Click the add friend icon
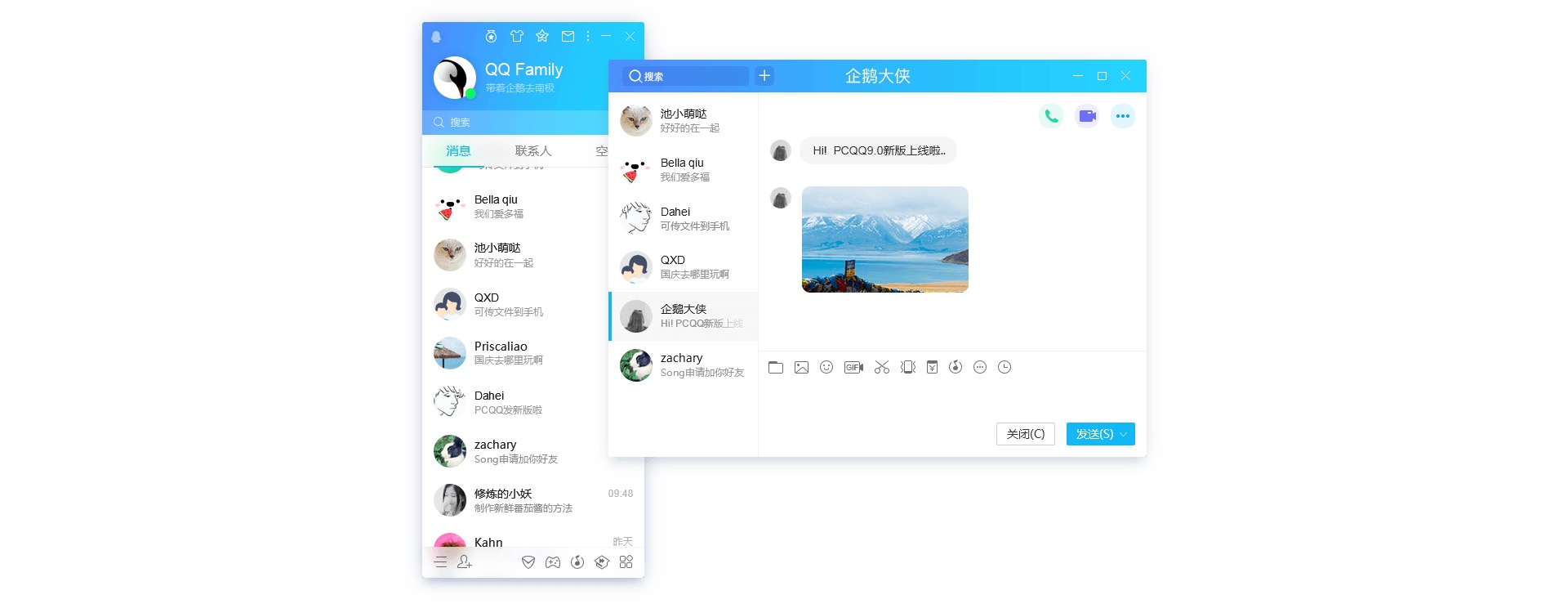Viewport: 1568px width, 604px height. pos(465,562)
